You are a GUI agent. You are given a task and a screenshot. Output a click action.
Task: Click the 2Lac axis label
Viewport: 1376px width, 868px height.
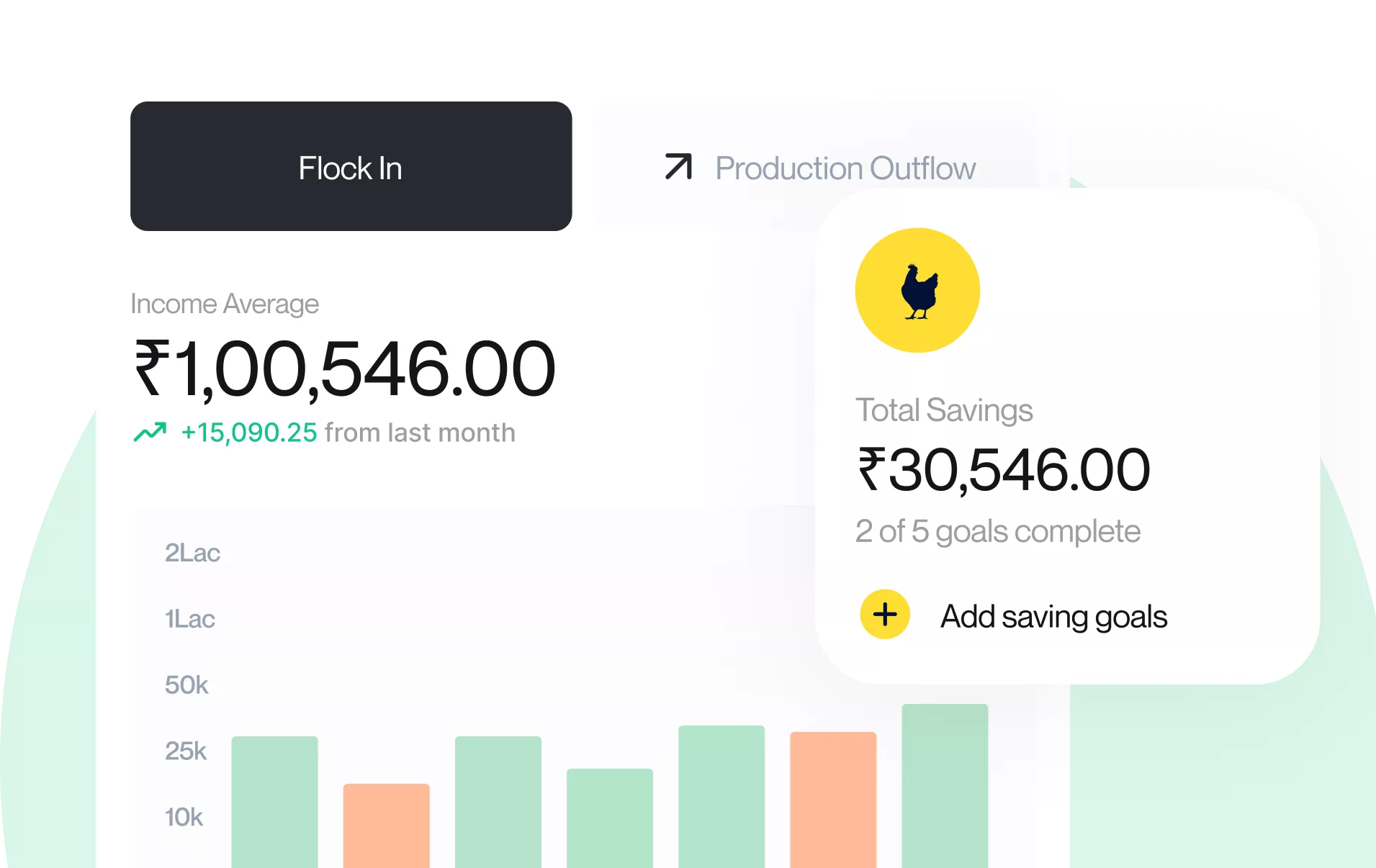(x=192, y=553)
